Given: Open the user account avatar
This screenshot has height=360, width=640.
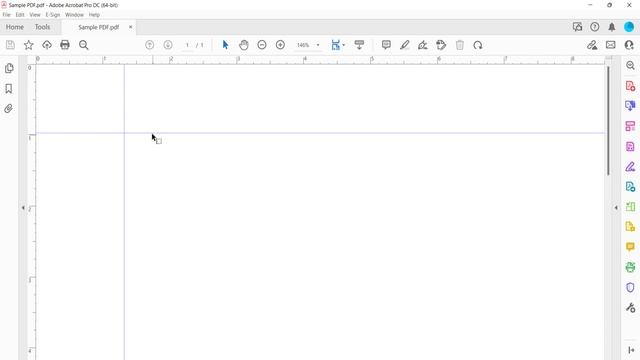Looking at the screenshot, I should click(x=629, y=27).
